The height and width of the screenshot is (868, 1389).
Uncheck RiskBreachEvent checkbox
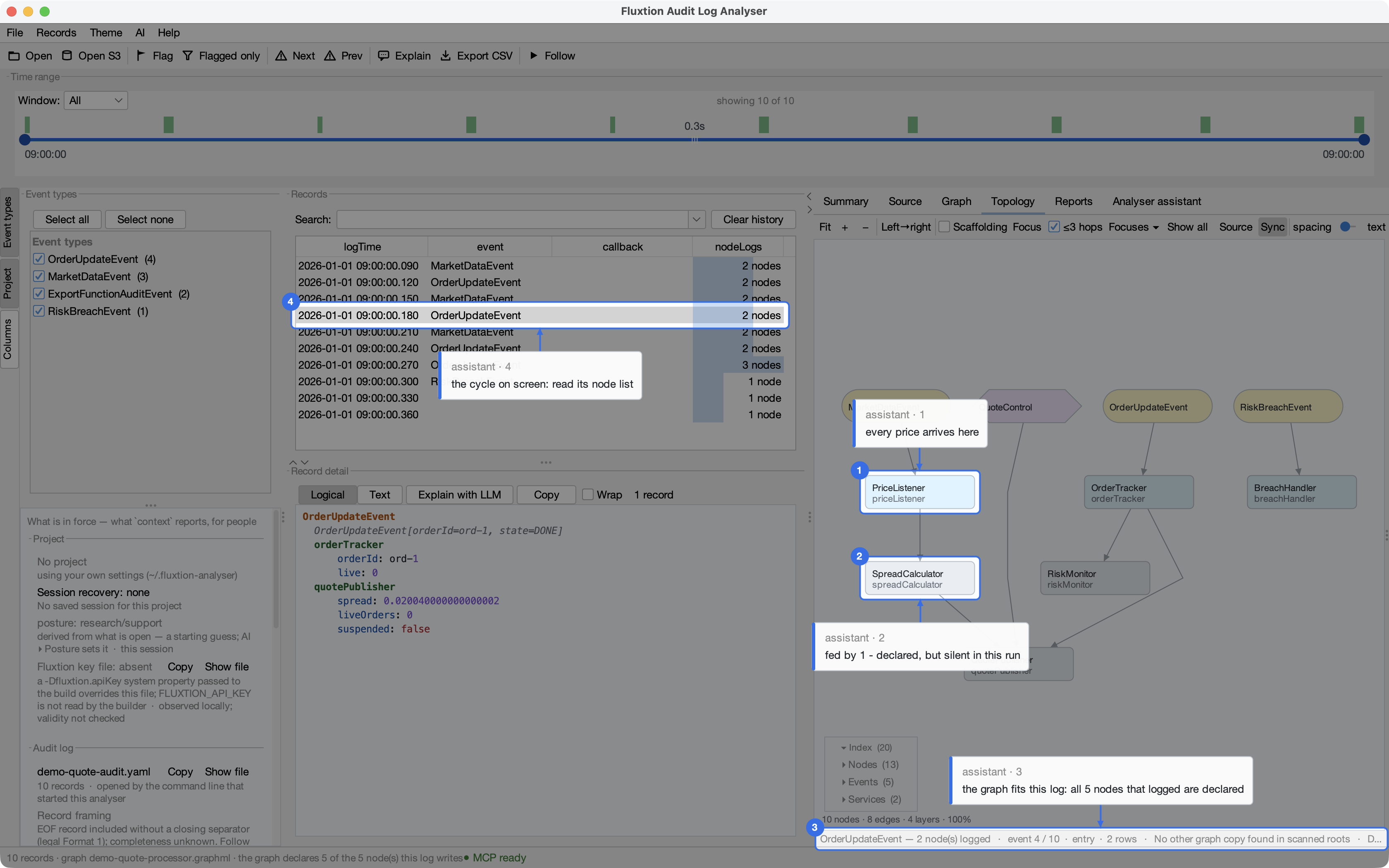(x=39, y=310)
